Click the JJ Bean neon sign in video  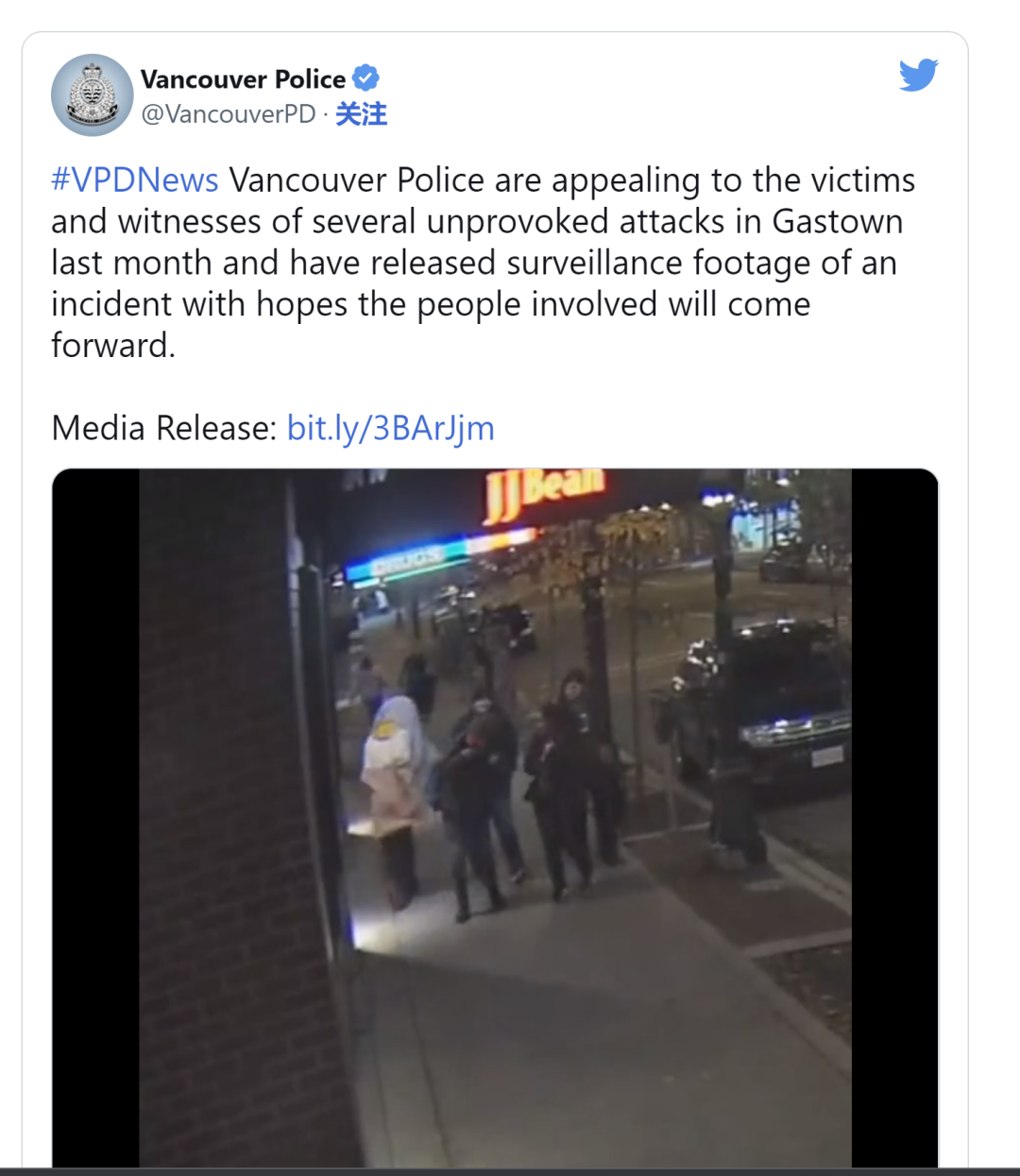tap(544, 493)
